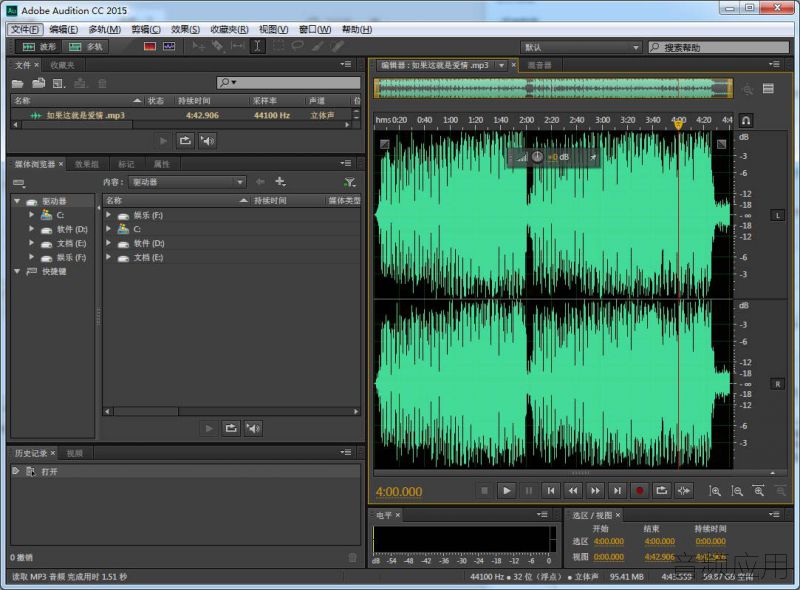Screen dimensions: 800x590
Task: Click Zoom In time icon
Action: 759,491
